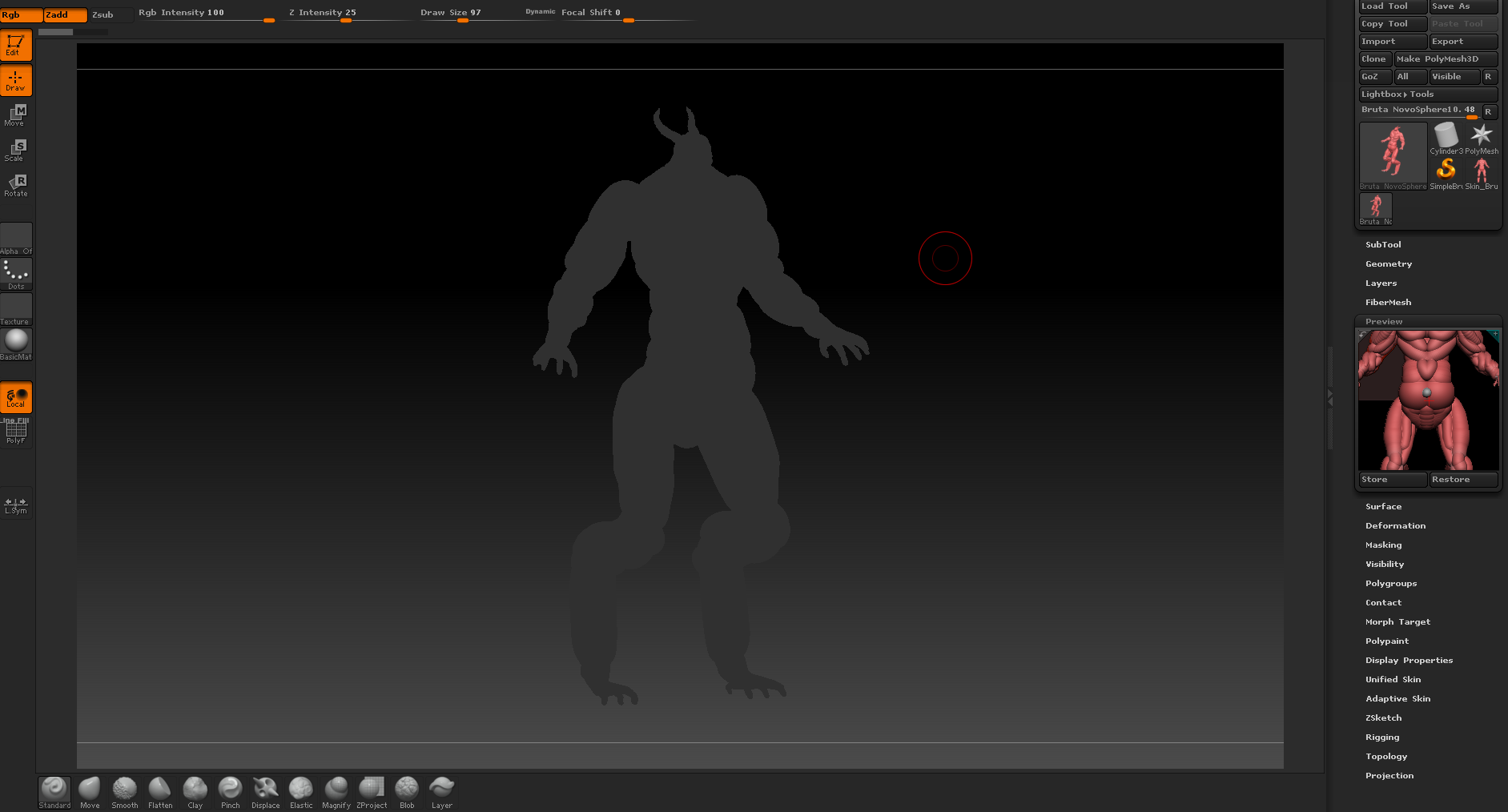Select the Standard brush
The height and width of the screenshot is (812, 1508).
54,792
